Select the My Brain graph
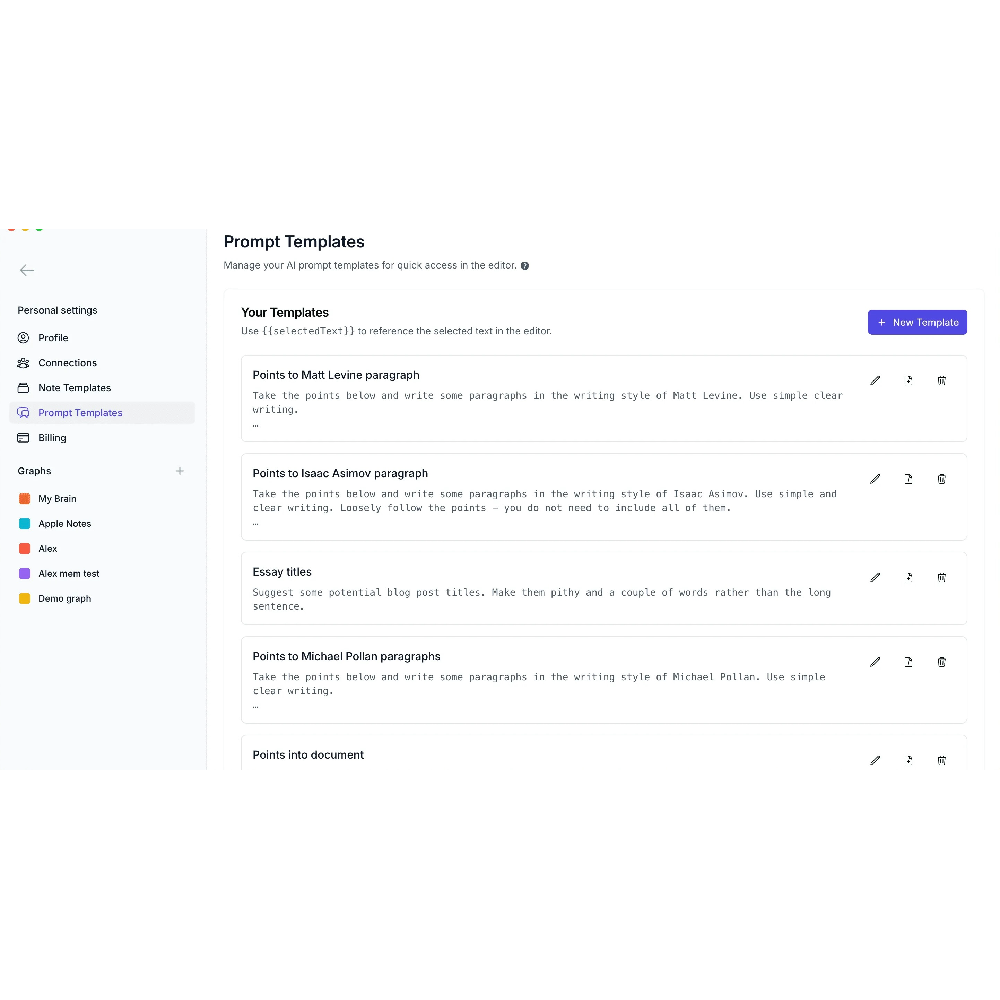 pyautogui.click(x=59, y=498)
